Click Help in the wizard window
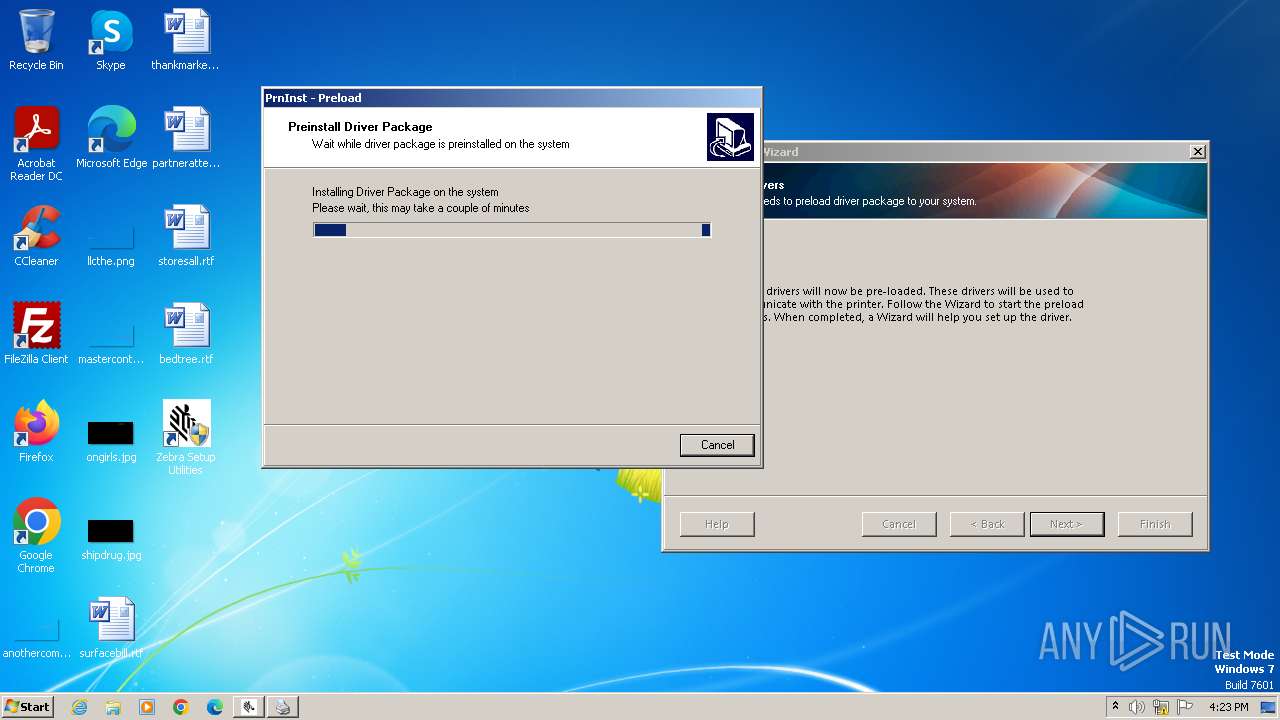1280x720 pixels. 717,524
